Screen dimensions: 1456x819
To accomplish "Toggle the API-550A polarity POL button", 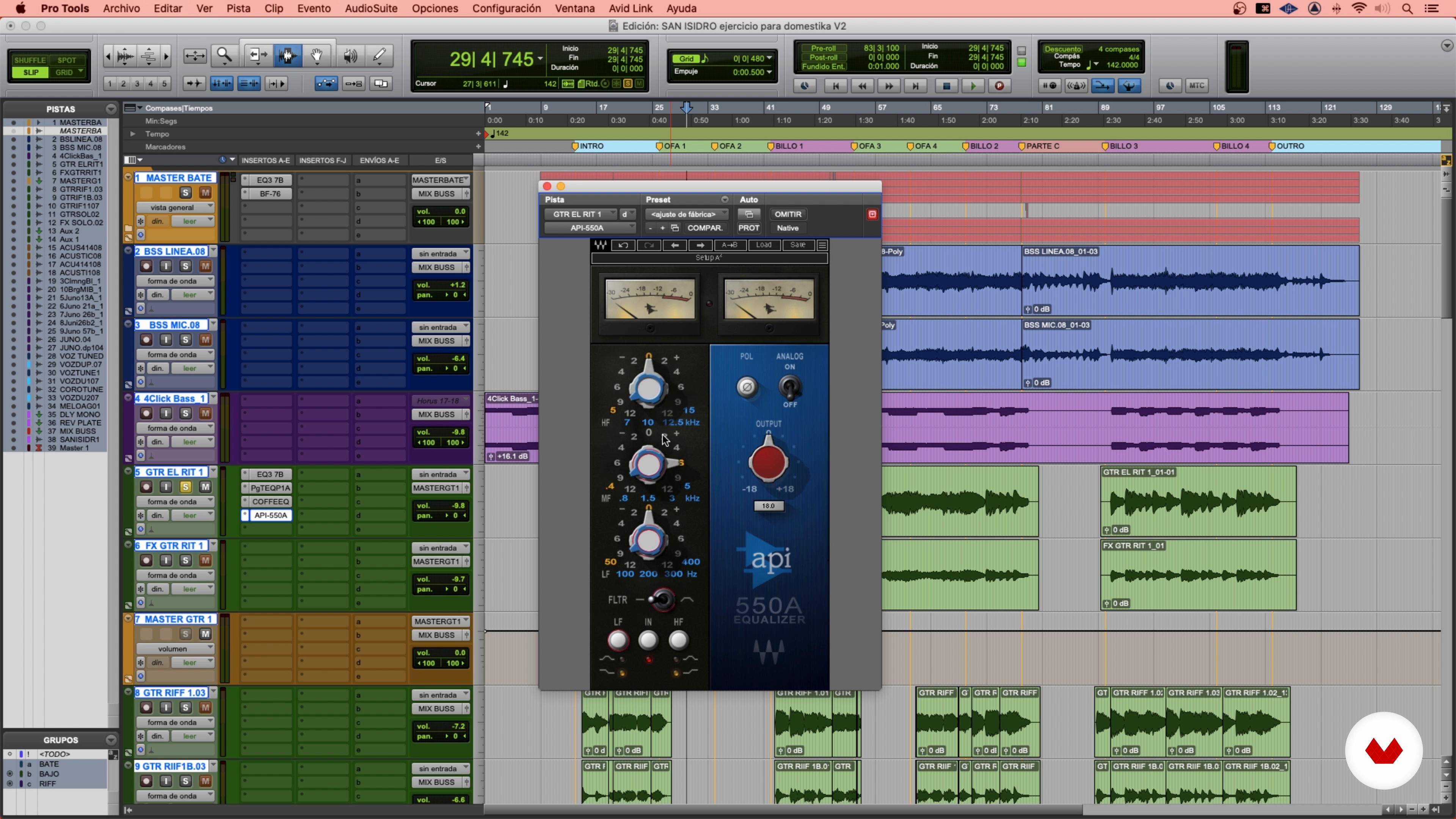I will tap(747, 387).
